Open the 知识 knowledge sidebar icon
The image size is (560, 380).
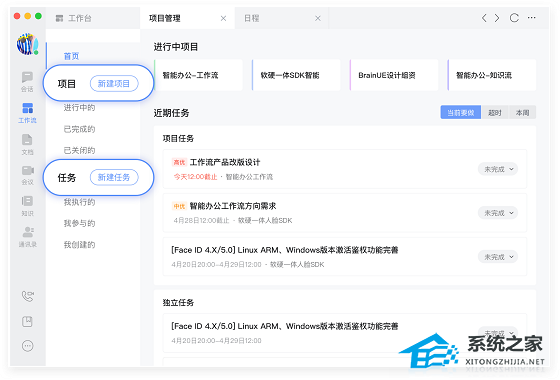click(27, 206)
